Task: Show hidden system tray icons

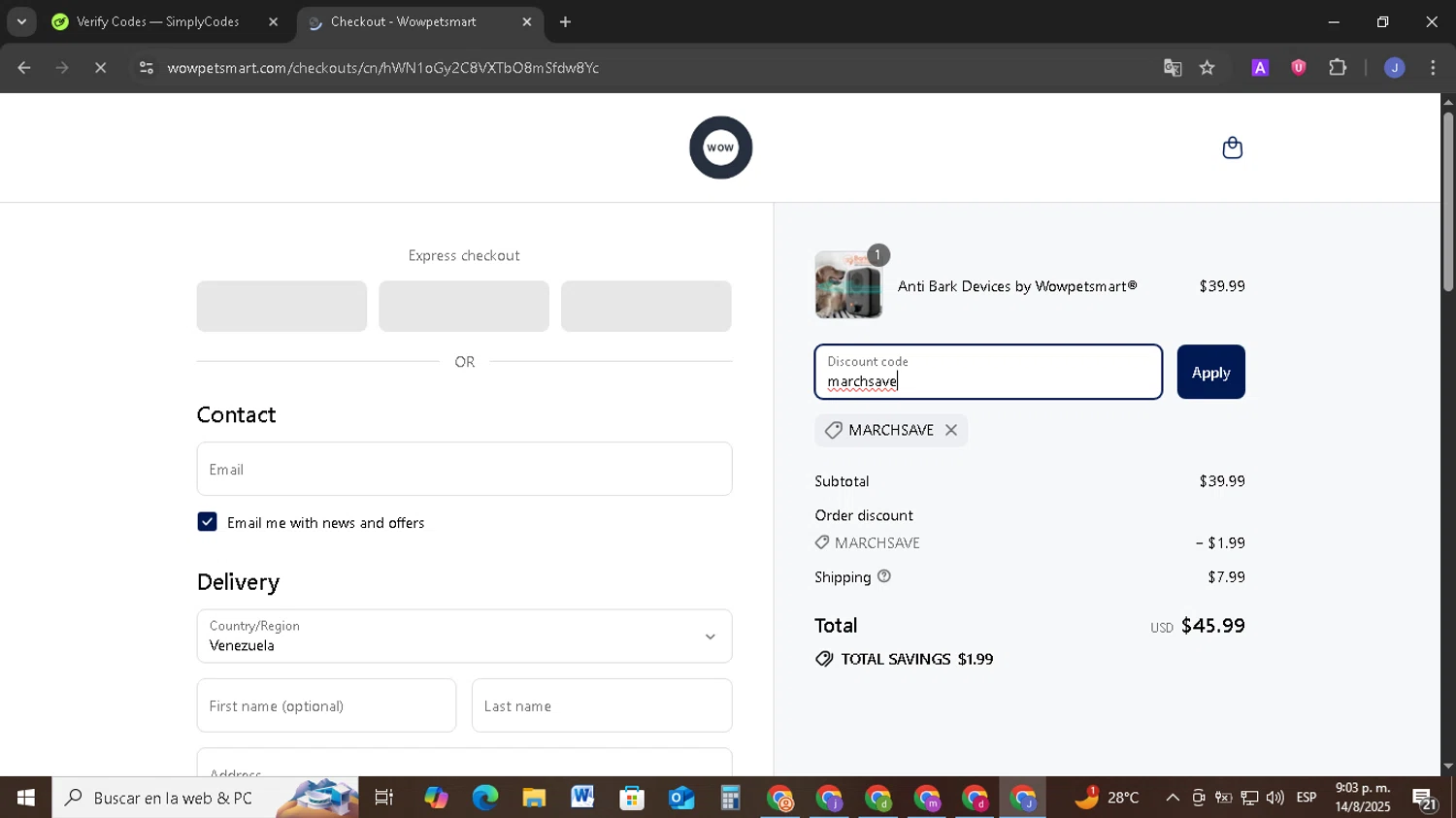Action: pos(1173,798)
